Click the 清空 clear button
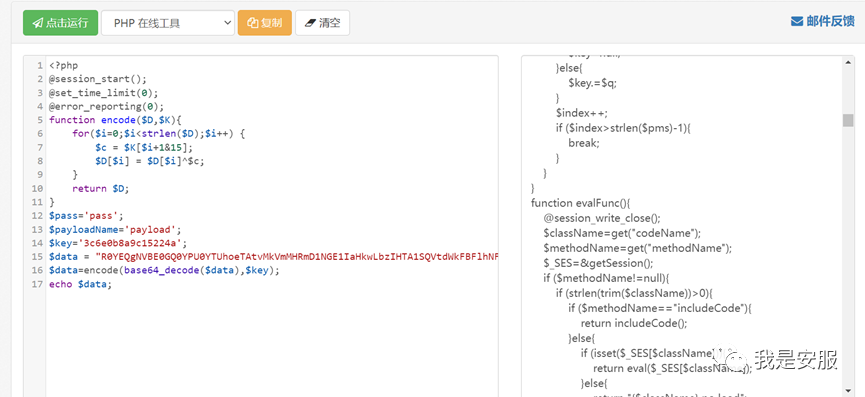This screenshot has width=865, height=397. pyautogui.click(x=322, y=23)
